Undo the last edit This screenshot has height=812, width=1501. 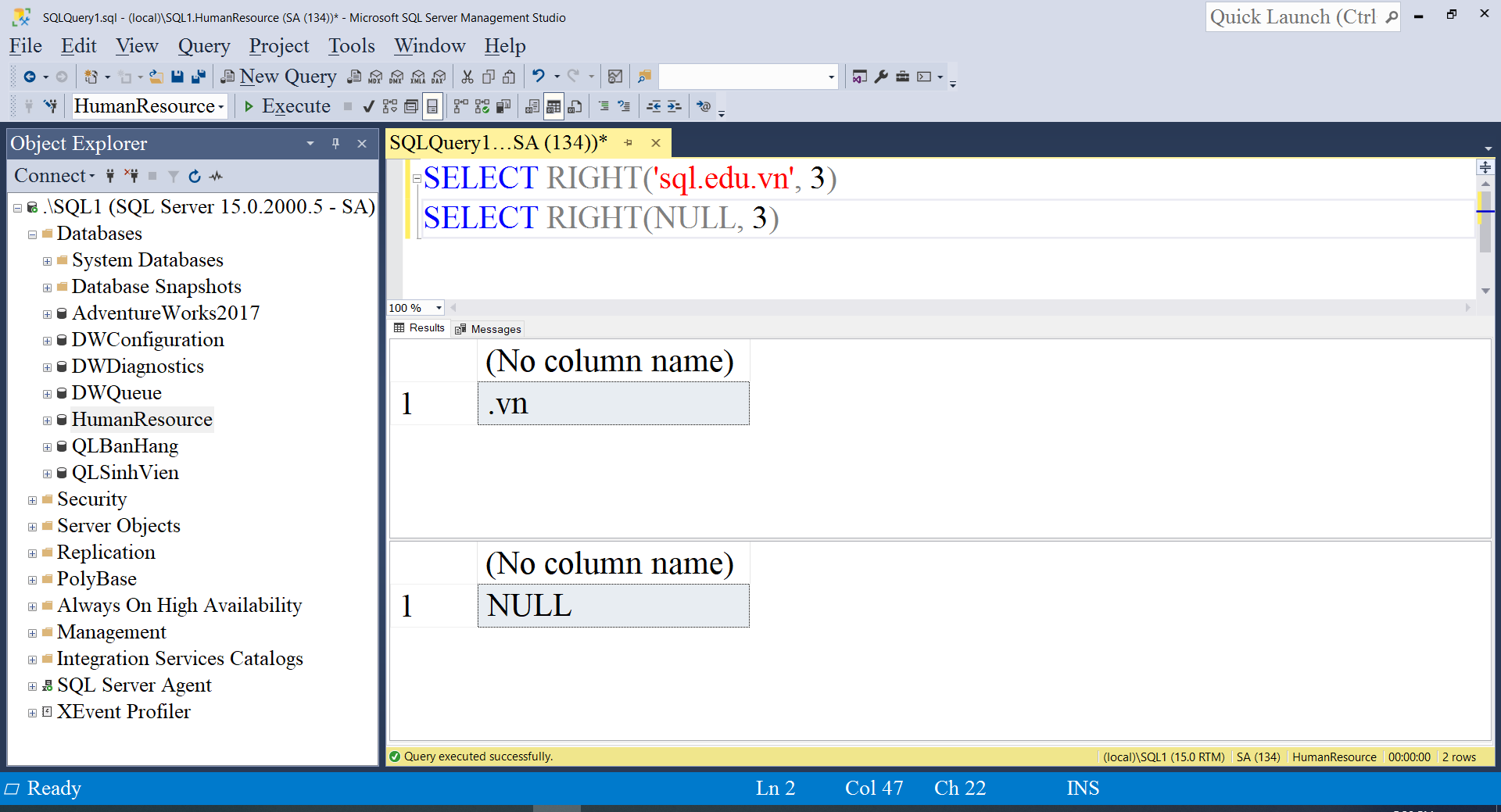538,76
